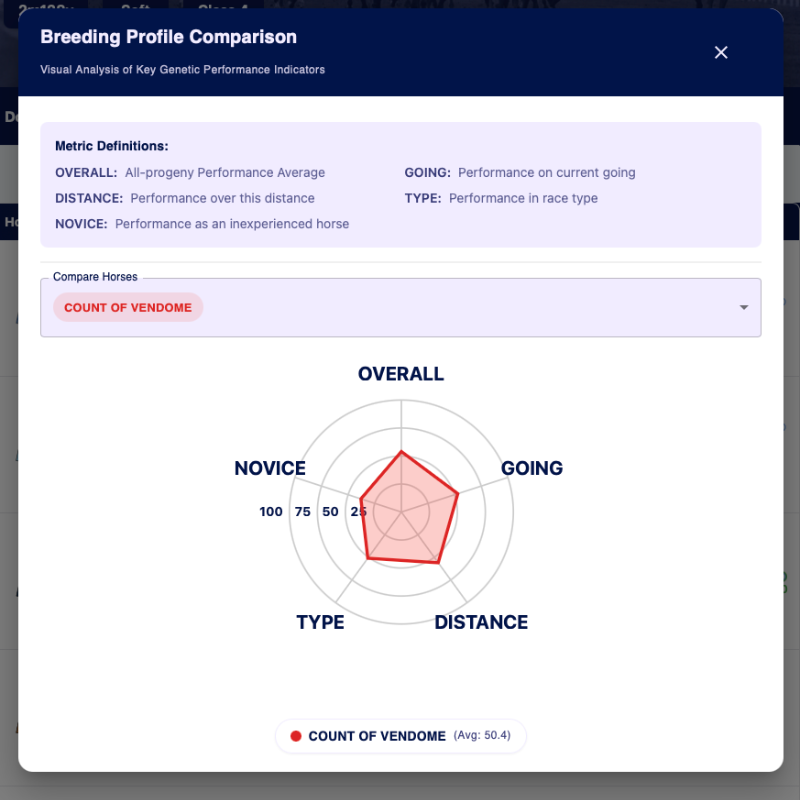This screenshot has width=800, height=800.
Task: Click the red legend marker dot
Action: click(x=295, y=736)
